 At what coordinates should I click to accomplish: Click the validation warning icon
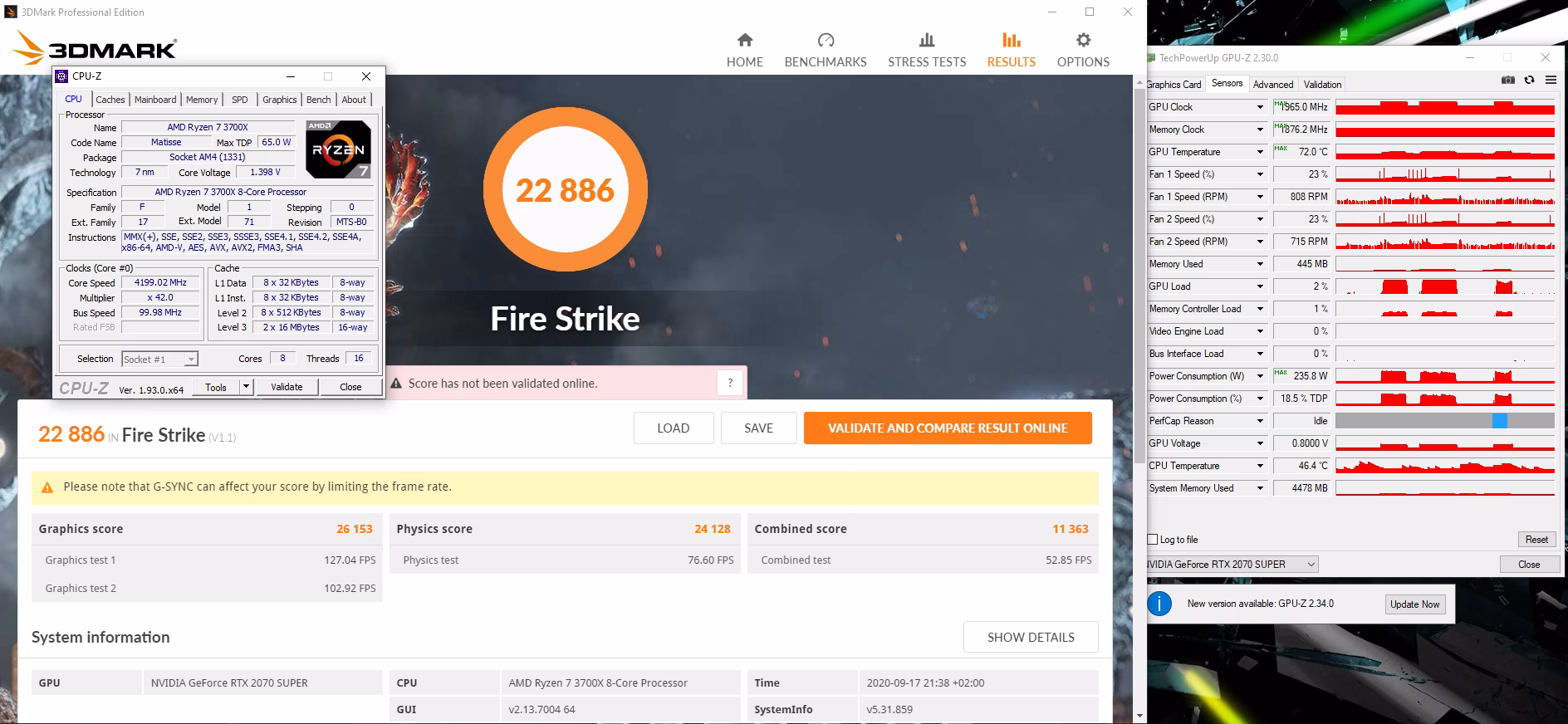[x=396, y=384]
